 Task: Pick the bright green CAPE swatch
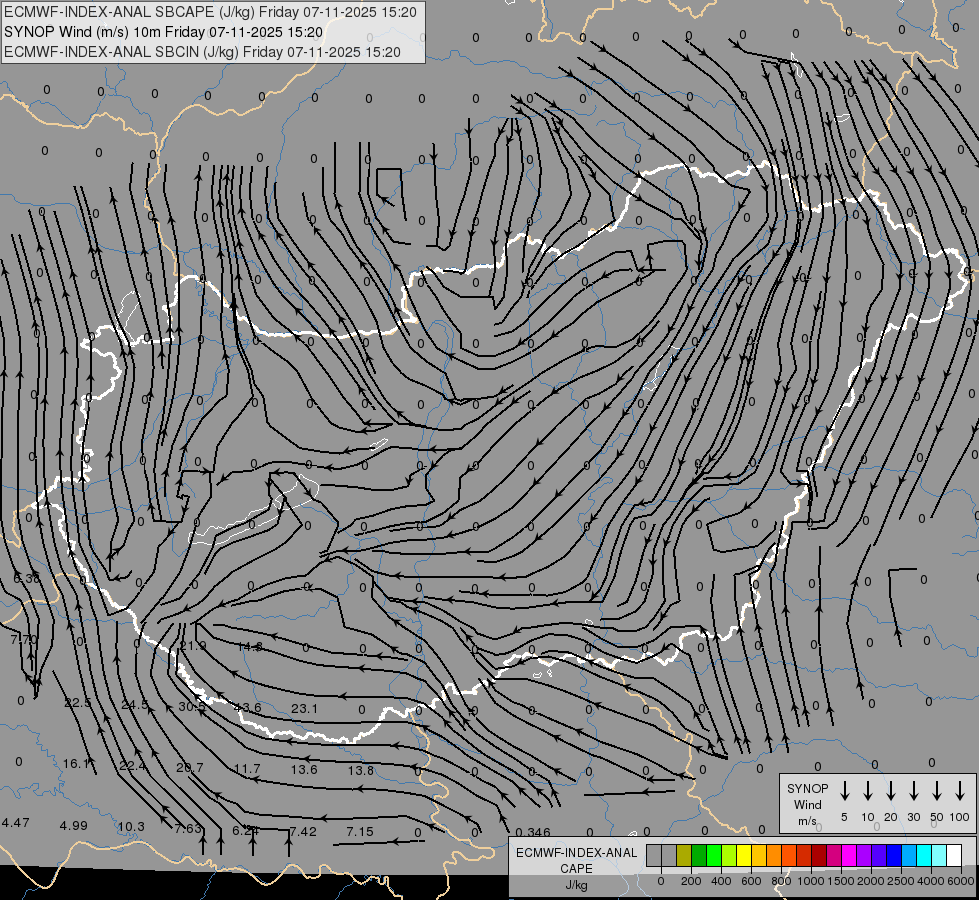pyautogui.click(x=714, y=856)
